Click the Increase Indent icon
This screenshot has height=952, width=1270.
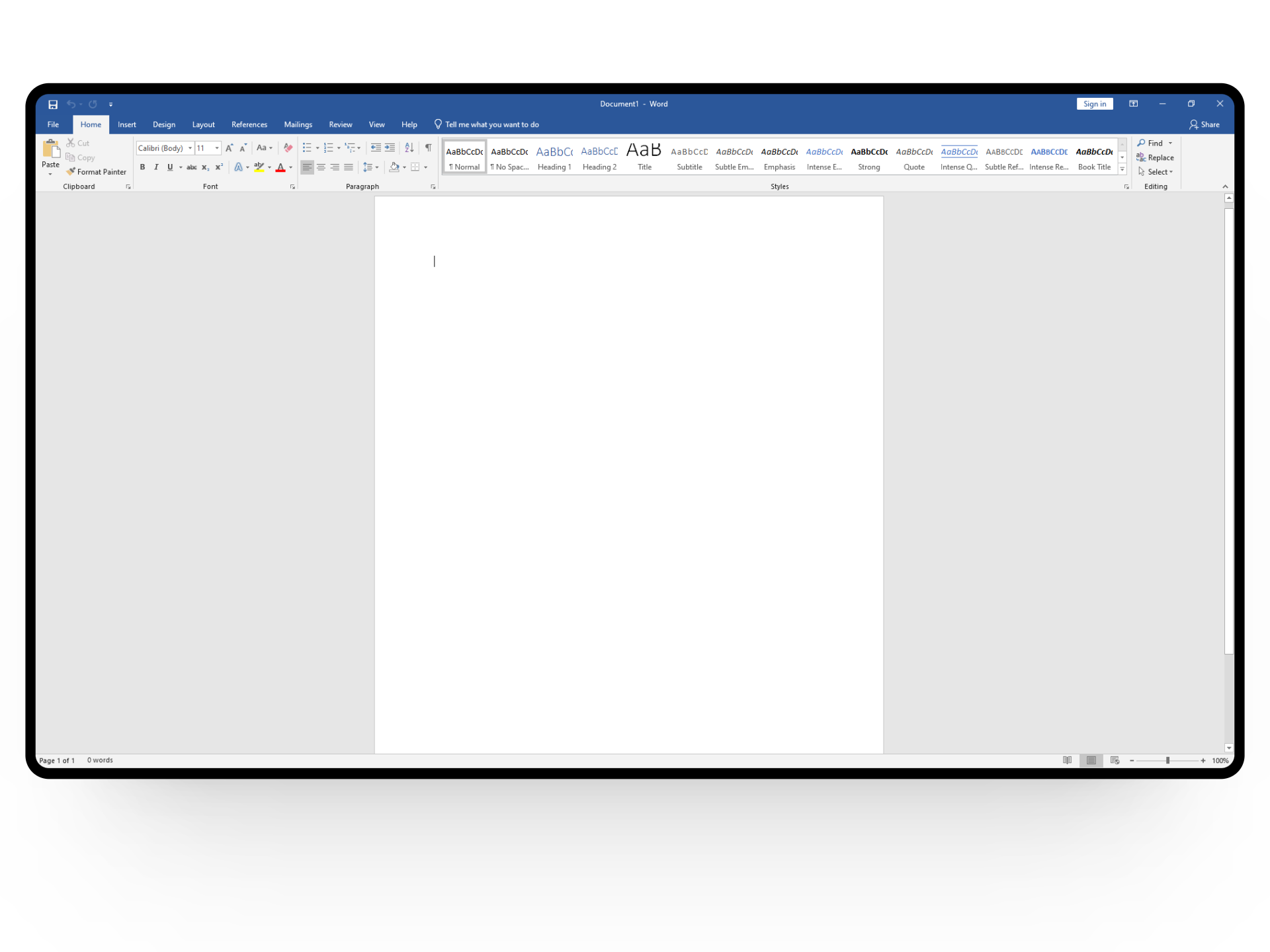pyautogui.click(x=390, y=148)
